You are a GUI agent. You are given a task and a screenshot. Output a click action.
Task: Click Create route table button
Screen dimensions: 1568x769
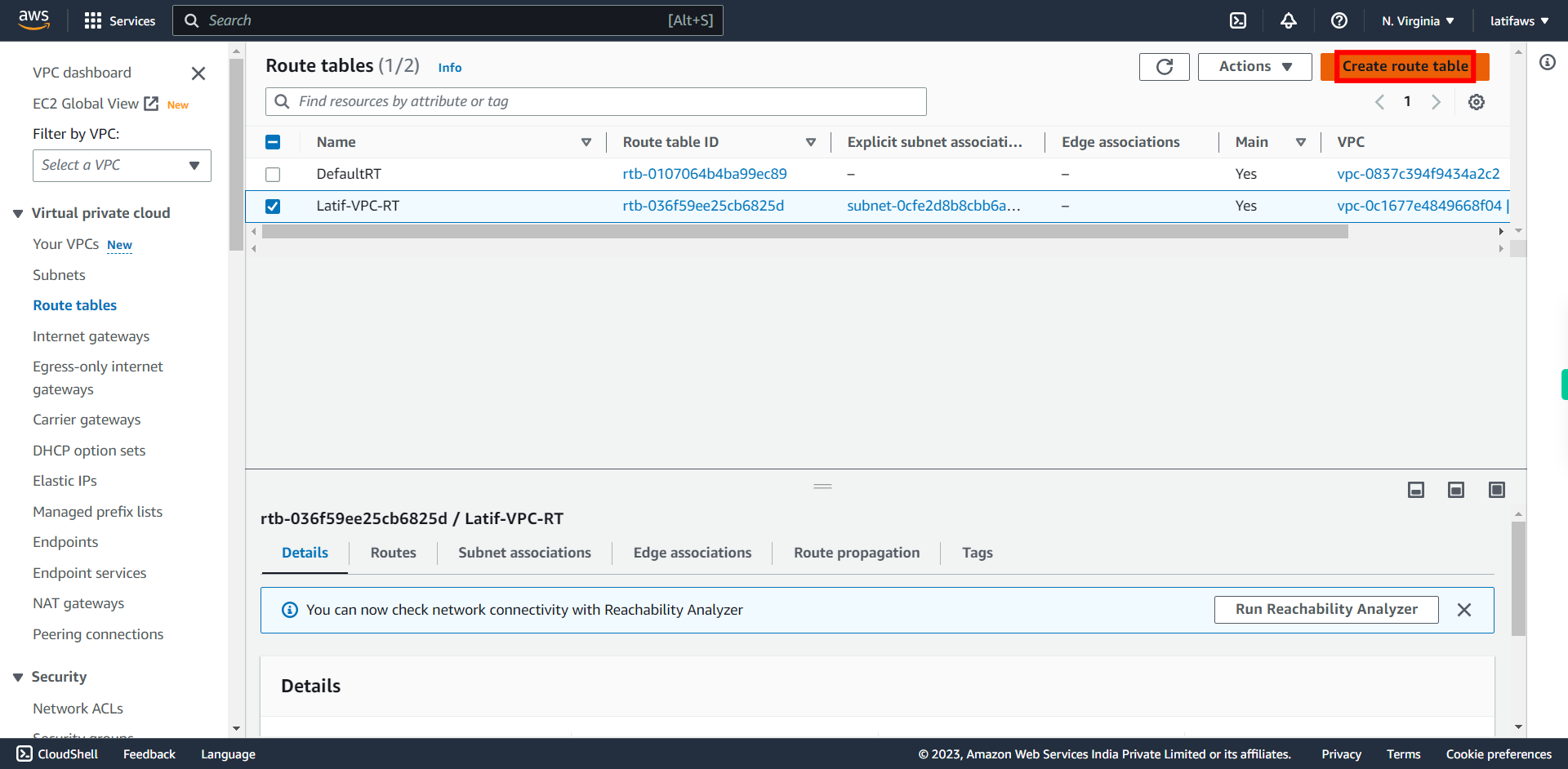[1405, 67]
